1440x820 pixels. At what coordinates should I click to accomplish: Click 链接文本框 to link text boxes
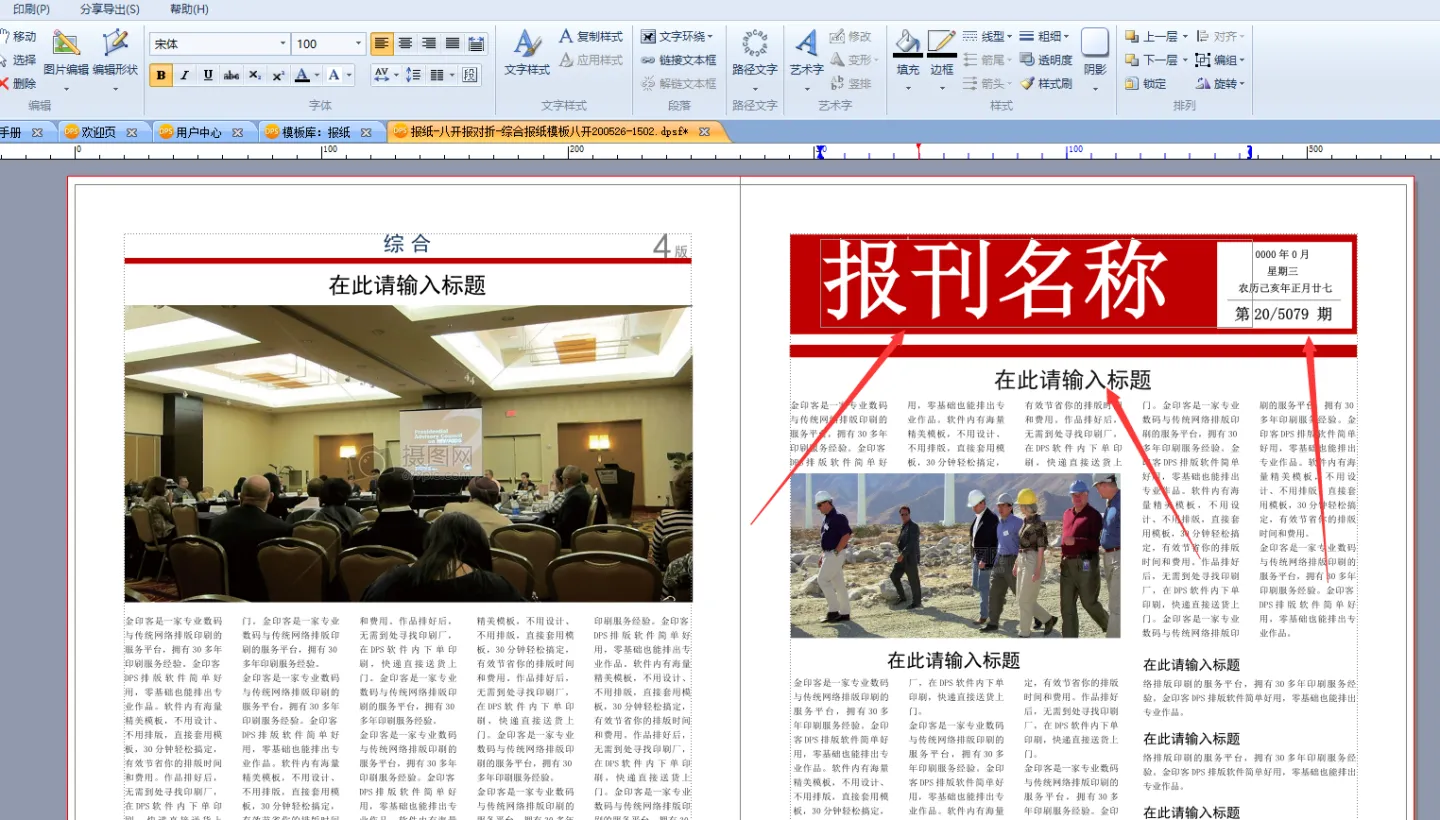coord(679,60)
